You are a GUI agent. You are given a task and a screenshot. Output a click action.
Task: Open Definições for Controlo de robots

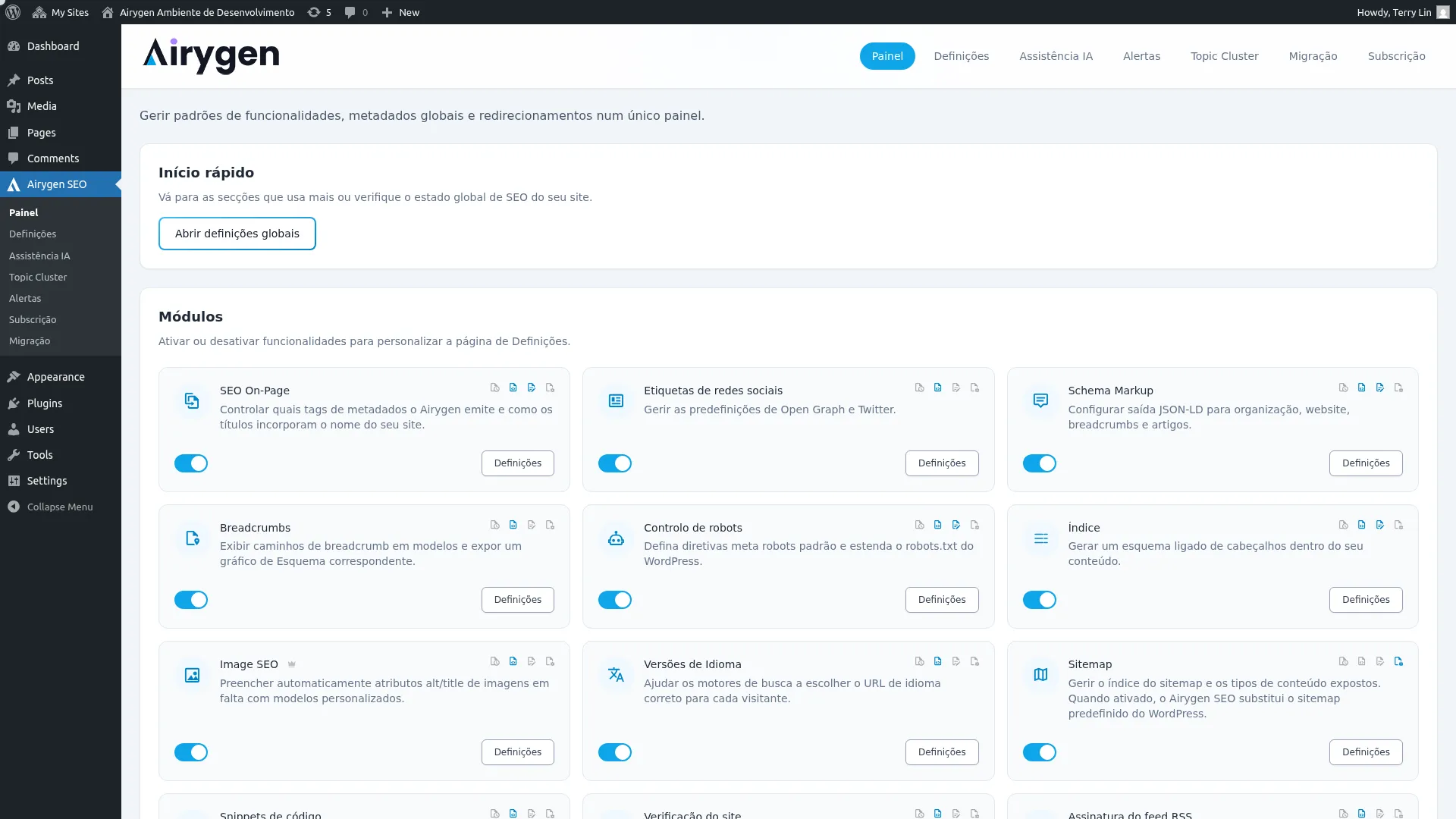(941, 600)
